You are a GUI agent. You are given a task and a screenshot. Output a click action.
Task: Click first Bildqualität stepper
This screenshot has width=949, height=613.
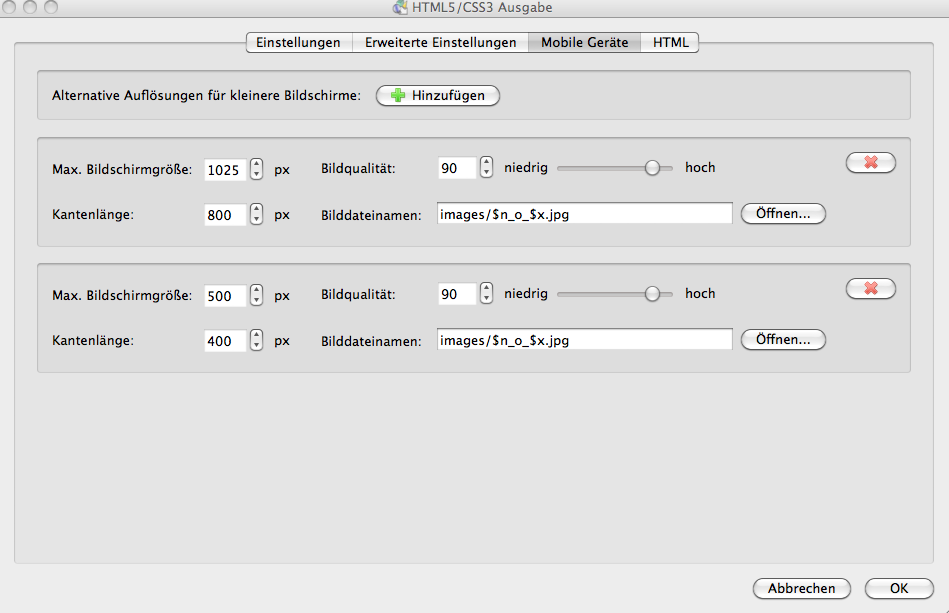[x=486, y=168]
